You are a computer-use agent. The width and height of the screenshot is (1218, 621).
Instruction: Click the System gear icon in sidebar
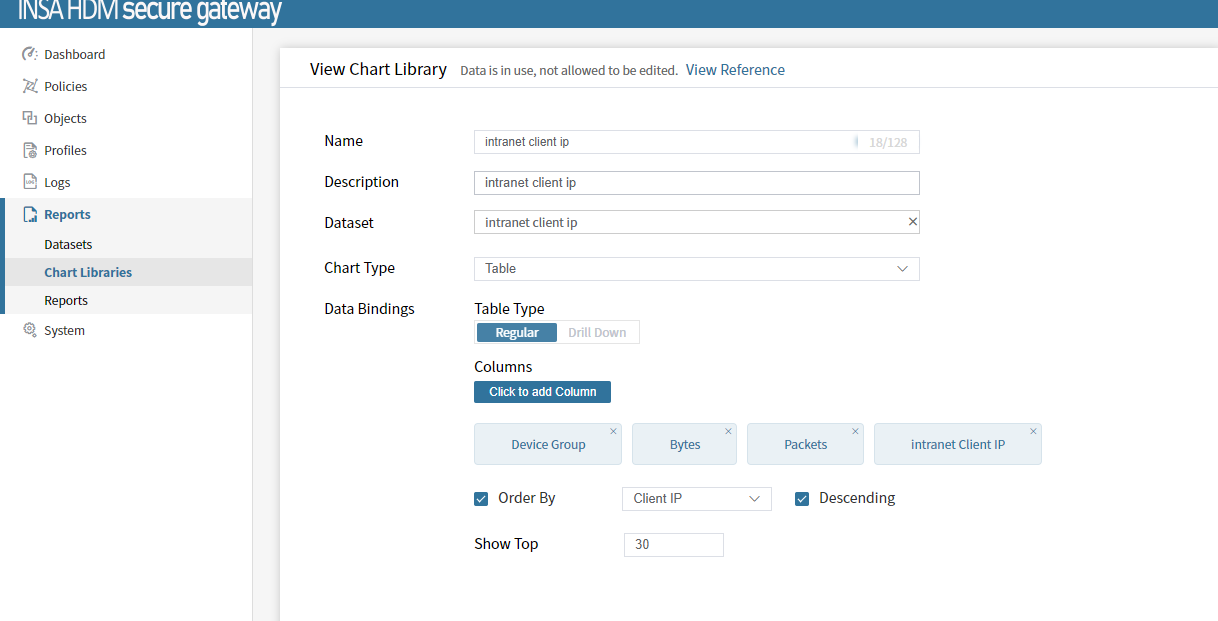click(30, 330)
